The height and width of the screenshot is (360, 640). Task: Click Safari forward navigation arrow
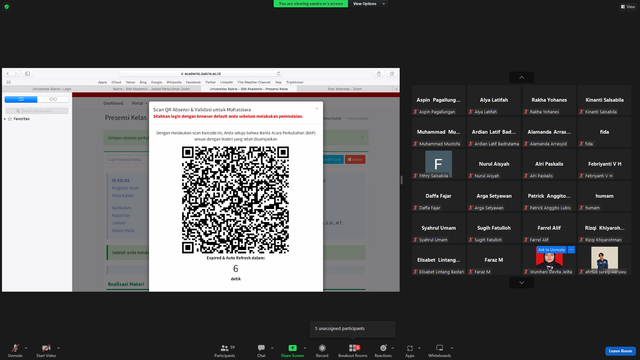tap(16, 73)
